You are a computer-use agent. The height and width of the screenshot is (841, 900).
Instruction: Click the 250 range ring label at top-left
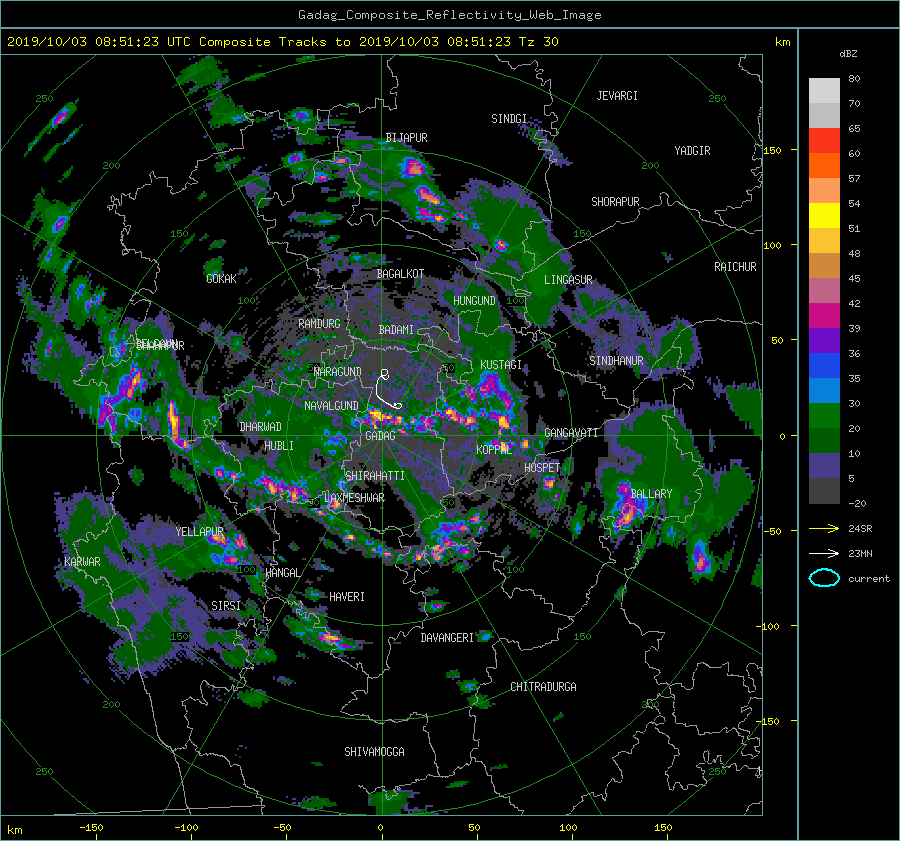[x=44, y=99]
